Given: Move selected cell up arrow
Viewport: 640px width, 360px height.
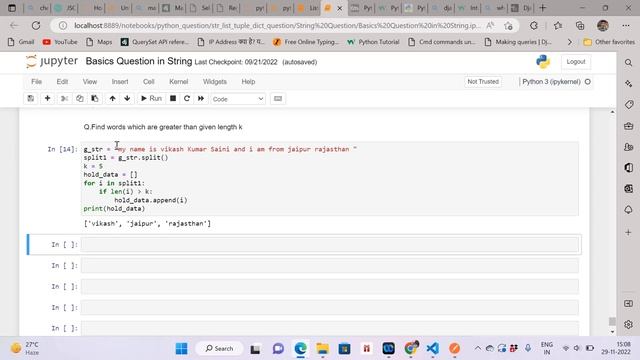Looking at the screenshot, I should [x=112, y=98].
